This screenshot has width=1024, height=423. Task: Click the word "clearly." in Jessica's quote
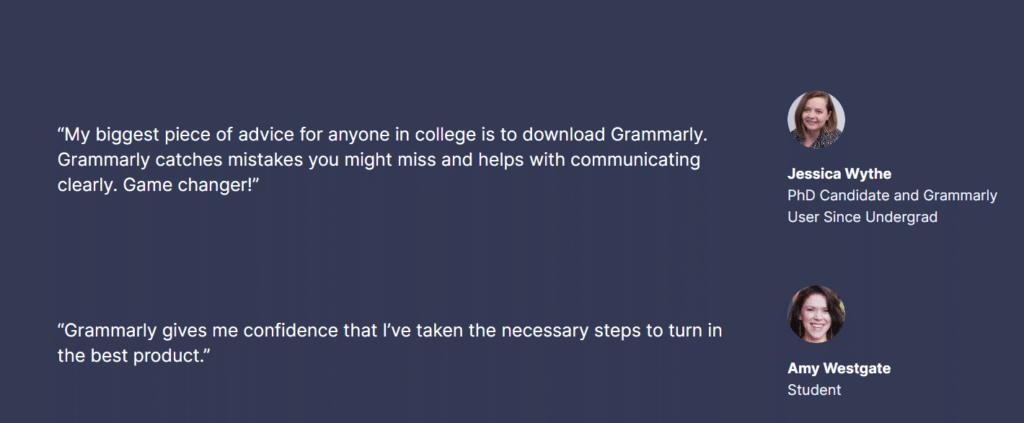(88, 185)
